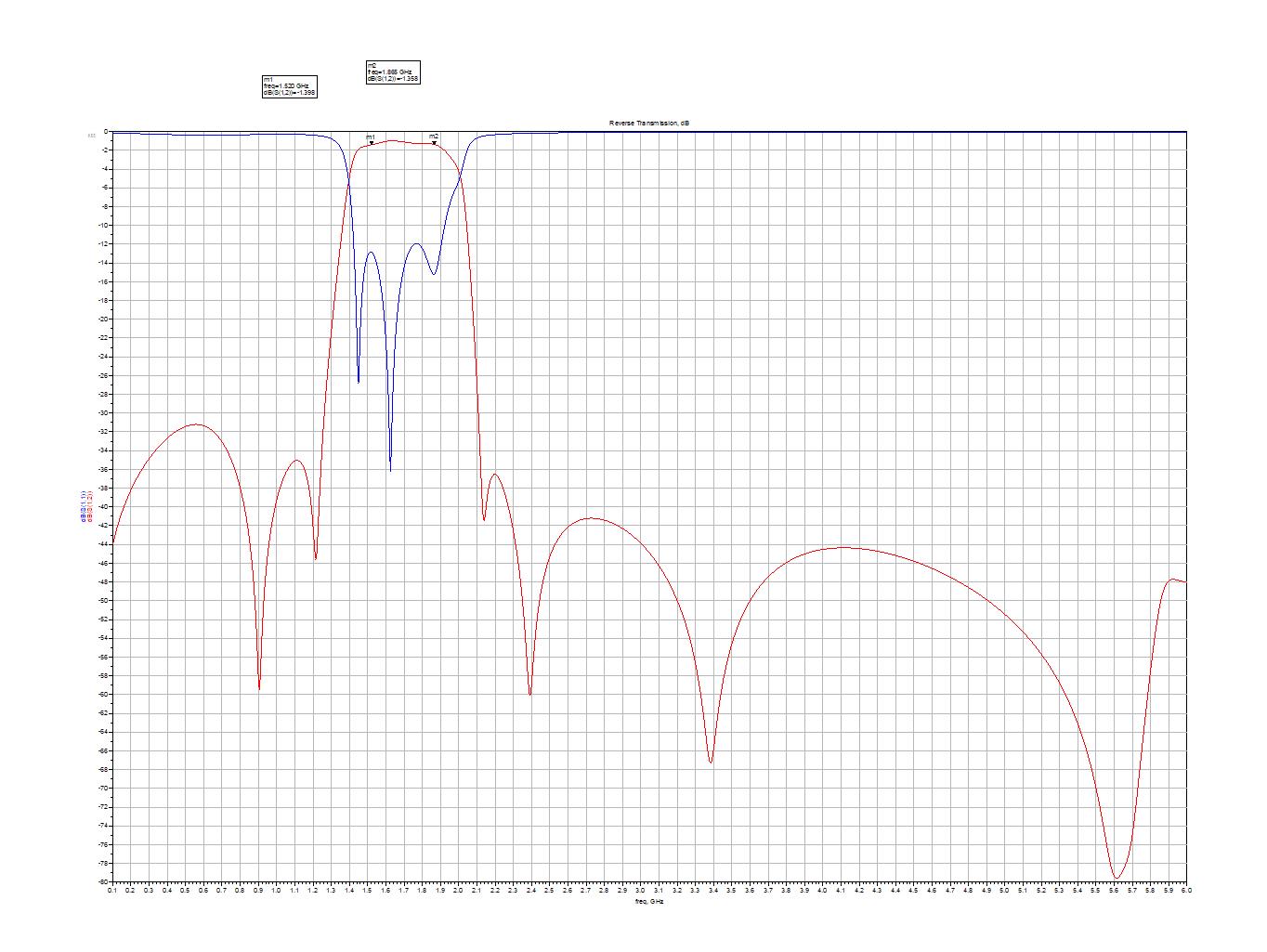The height and width of the screenshot is (952, 1267).
Task: Click the m1 readout box showing 1.520 GHz
Action: point(290,86)
